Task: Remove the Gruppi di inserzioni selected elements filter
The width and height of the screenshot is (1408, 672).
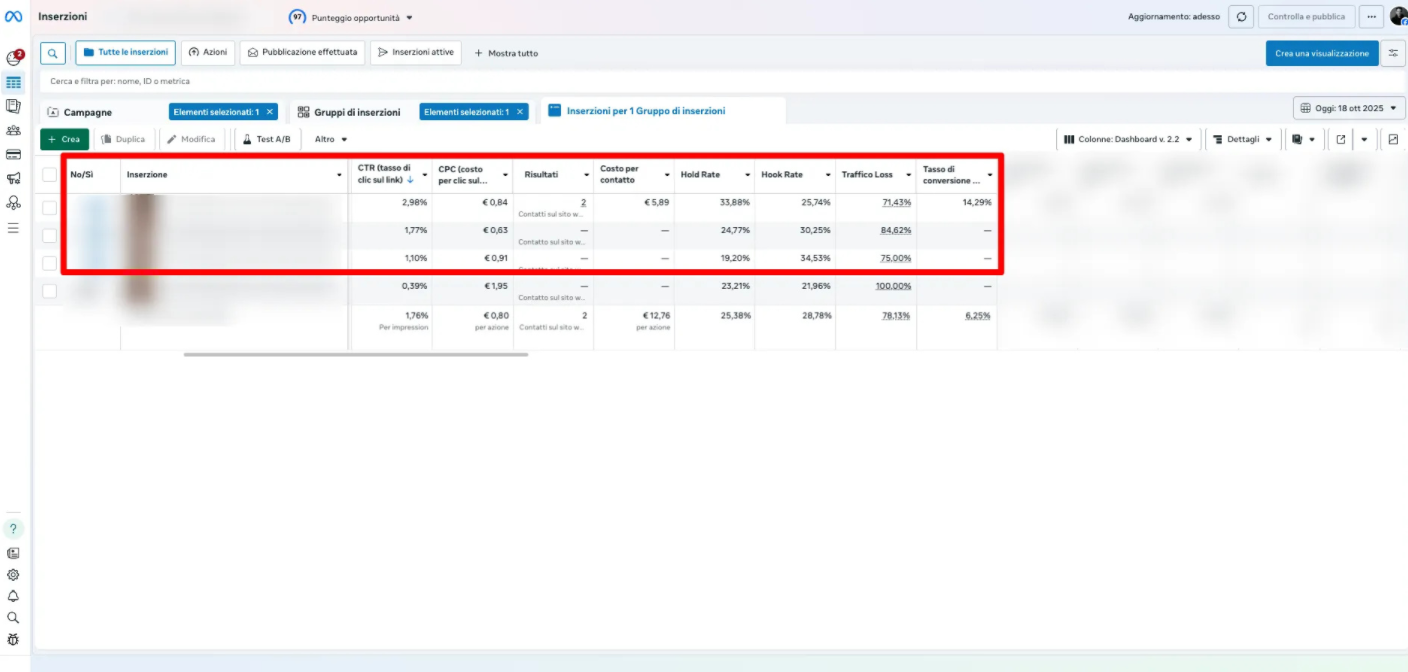Action: (520, 112)
